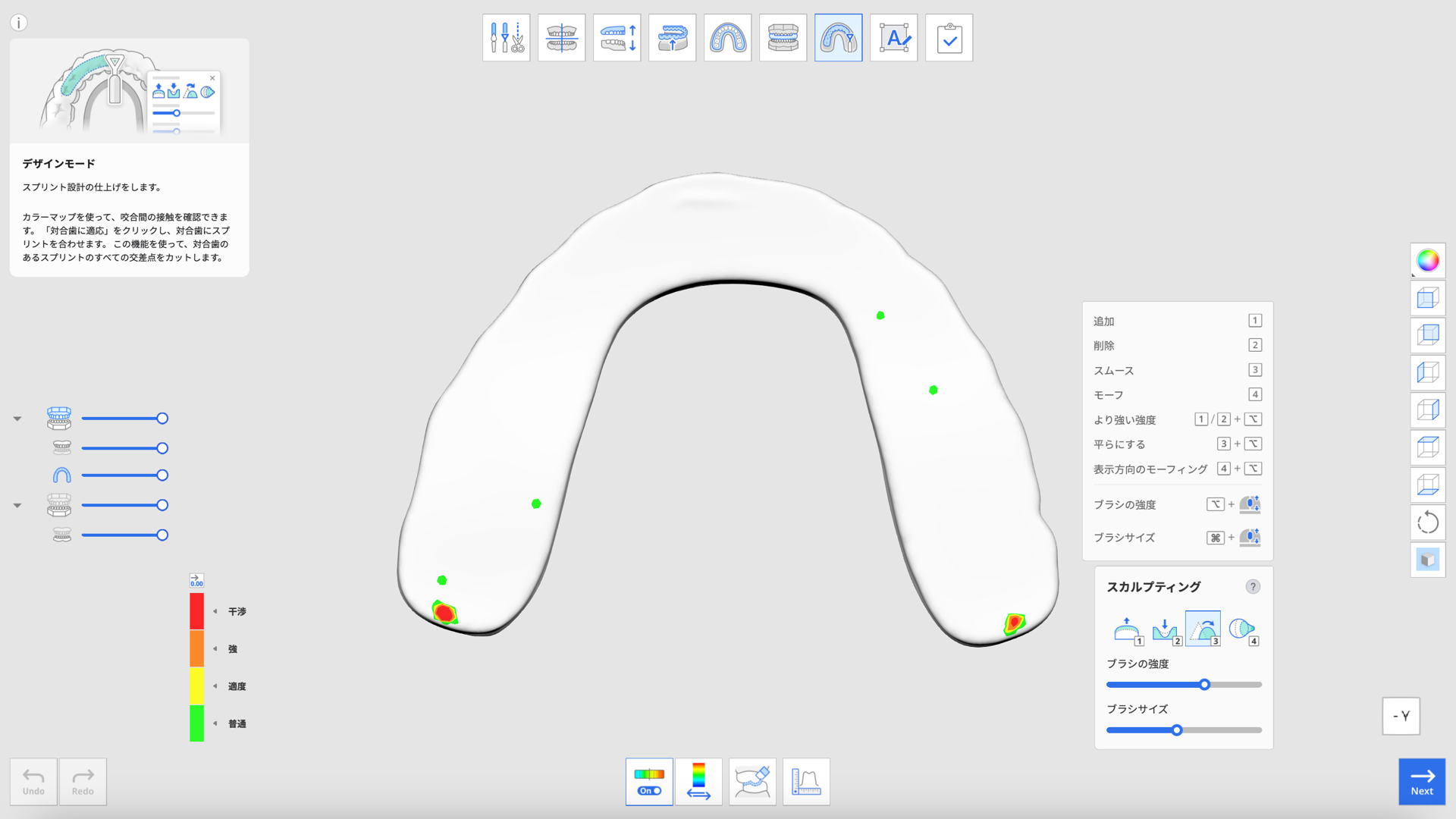Open the trimming tools step in the toolbar
The image size is (1456, 819).
[506, 37]
